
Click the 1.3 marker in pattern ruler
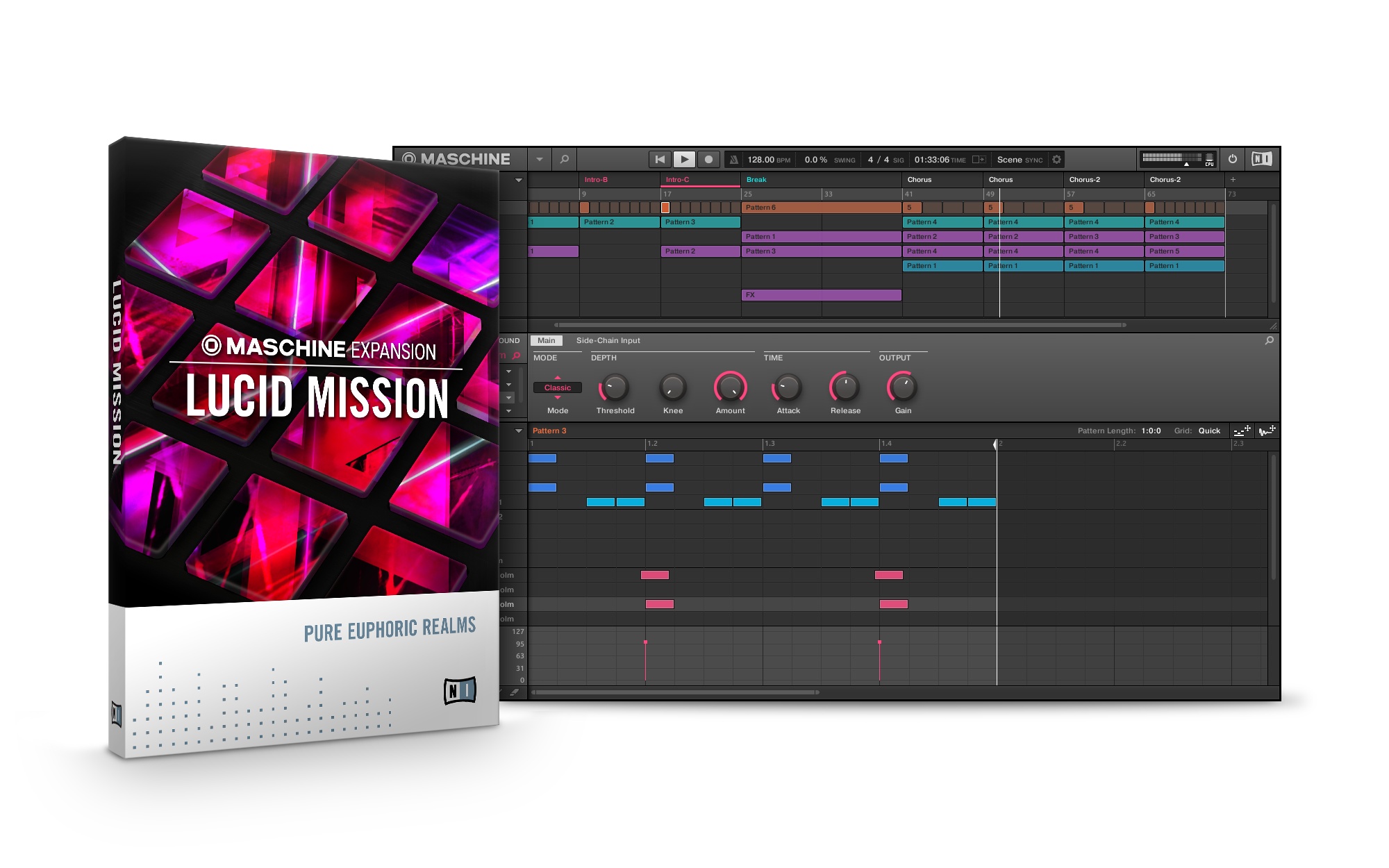pyautogui.click(x=770, y=444)
